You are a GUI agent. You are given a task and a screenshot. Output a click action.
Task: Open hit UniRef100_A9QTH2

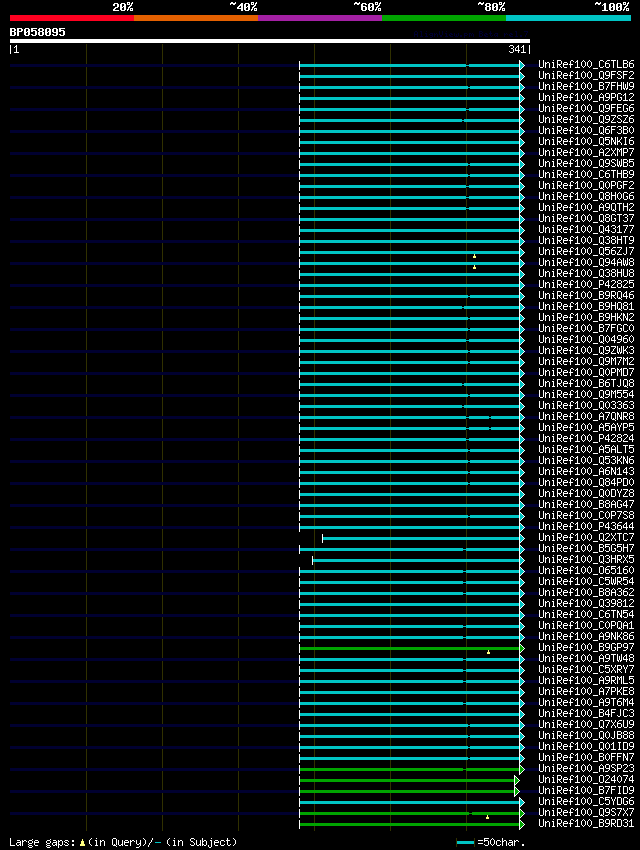[x=586, y=208]
